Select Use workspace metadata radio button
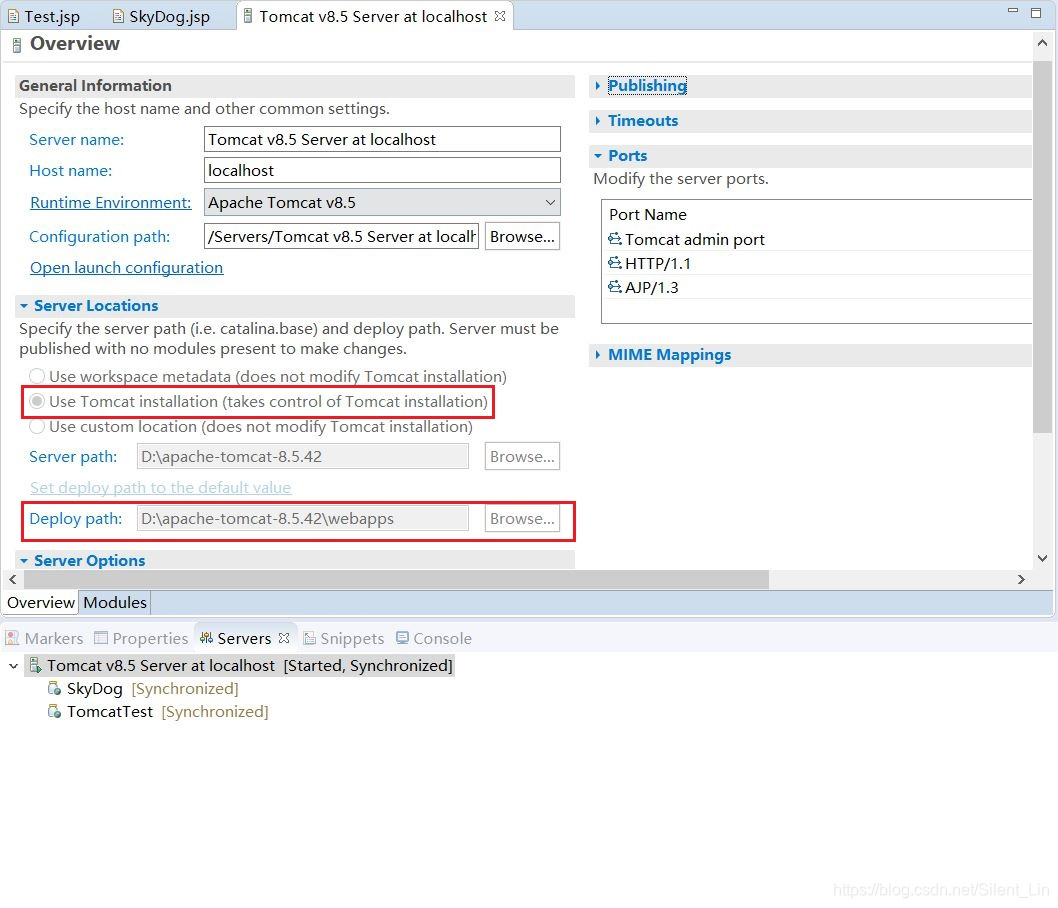1058x908 pixels. tap(37, 376)
